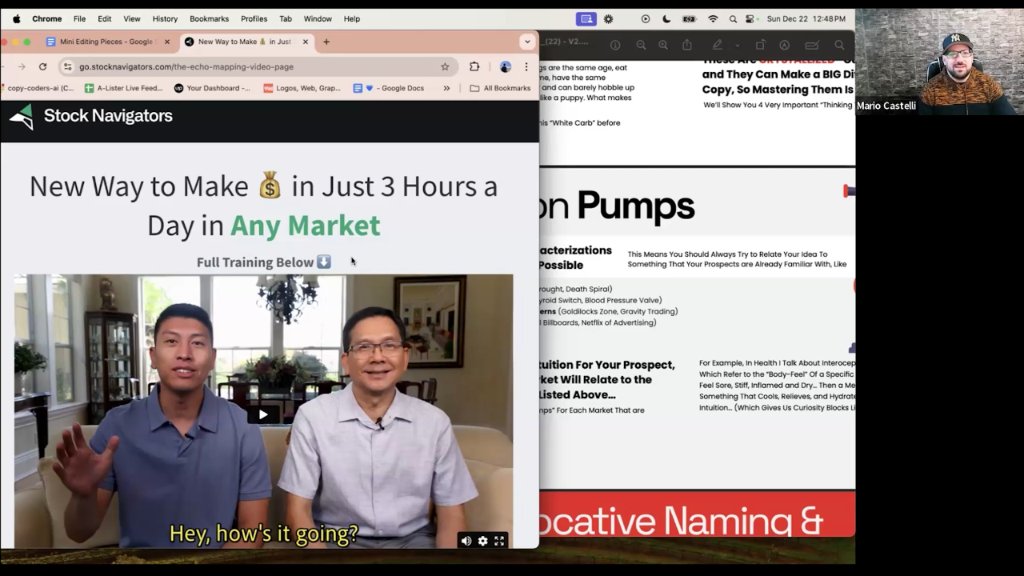Image resolution: width=1024 pixels, height=576 pixels.
Task: Open the Tab menu
Action: click(285, 19)
